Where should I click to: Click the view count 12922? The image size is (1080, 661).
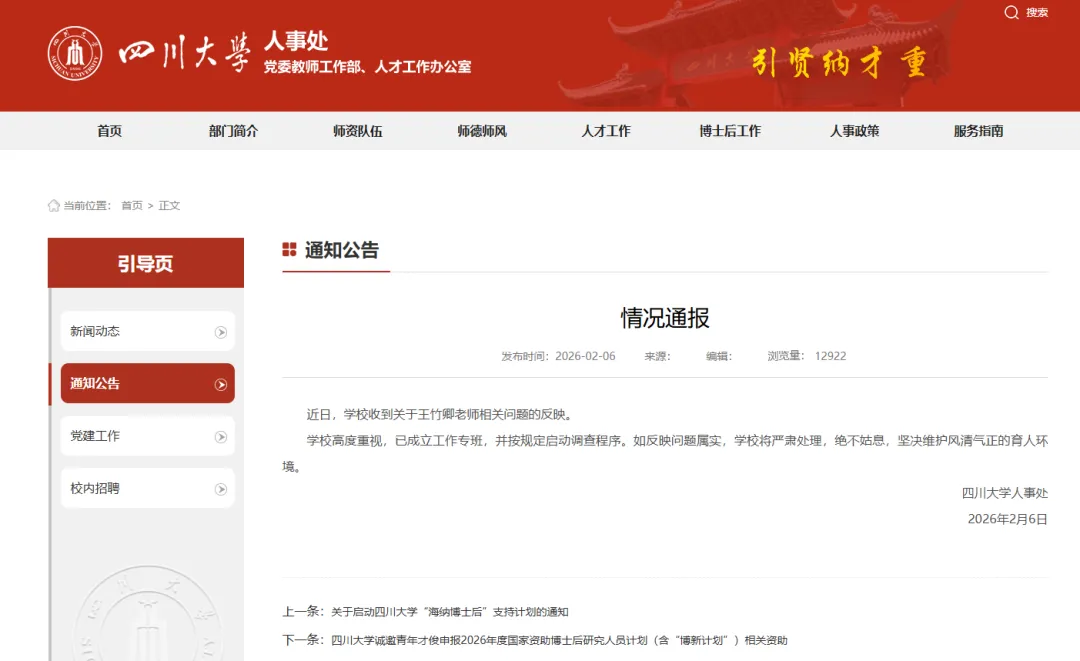(831, 356)
